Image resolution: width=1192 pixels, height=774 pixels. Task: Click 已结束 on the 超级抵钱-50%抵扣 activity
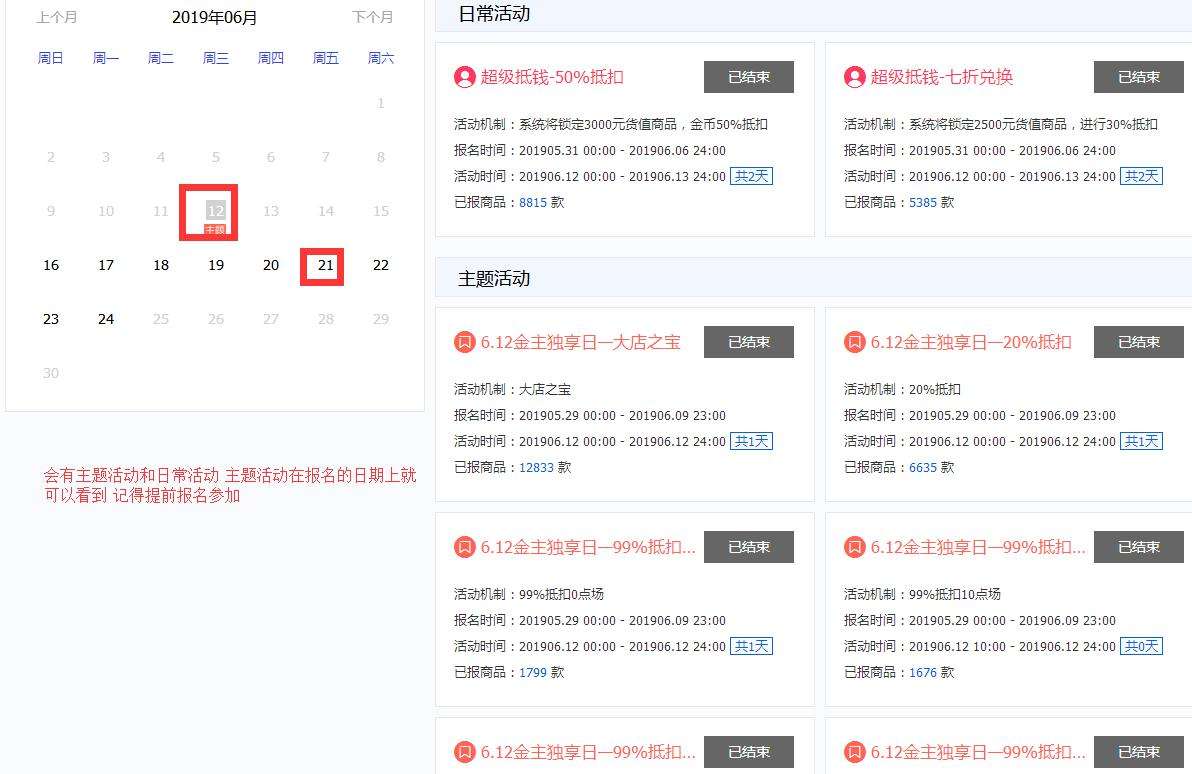pyautogui.click(x=748, y=76)
